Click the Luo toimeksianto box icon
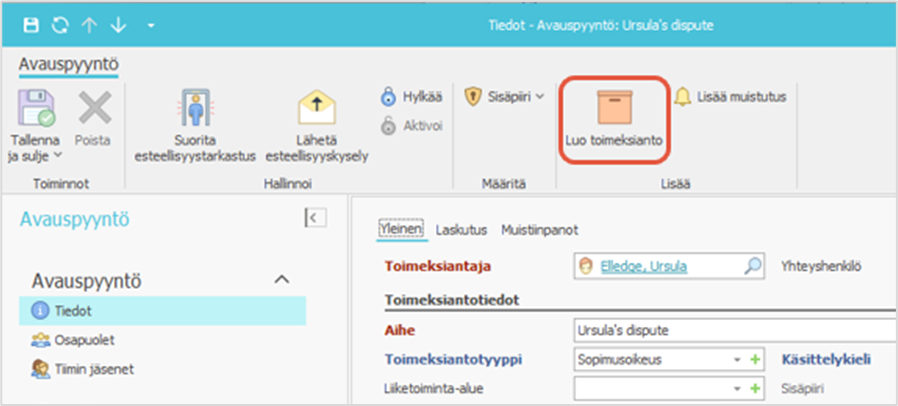This screenshot has height=406, width=898. (x=614, y=108)
